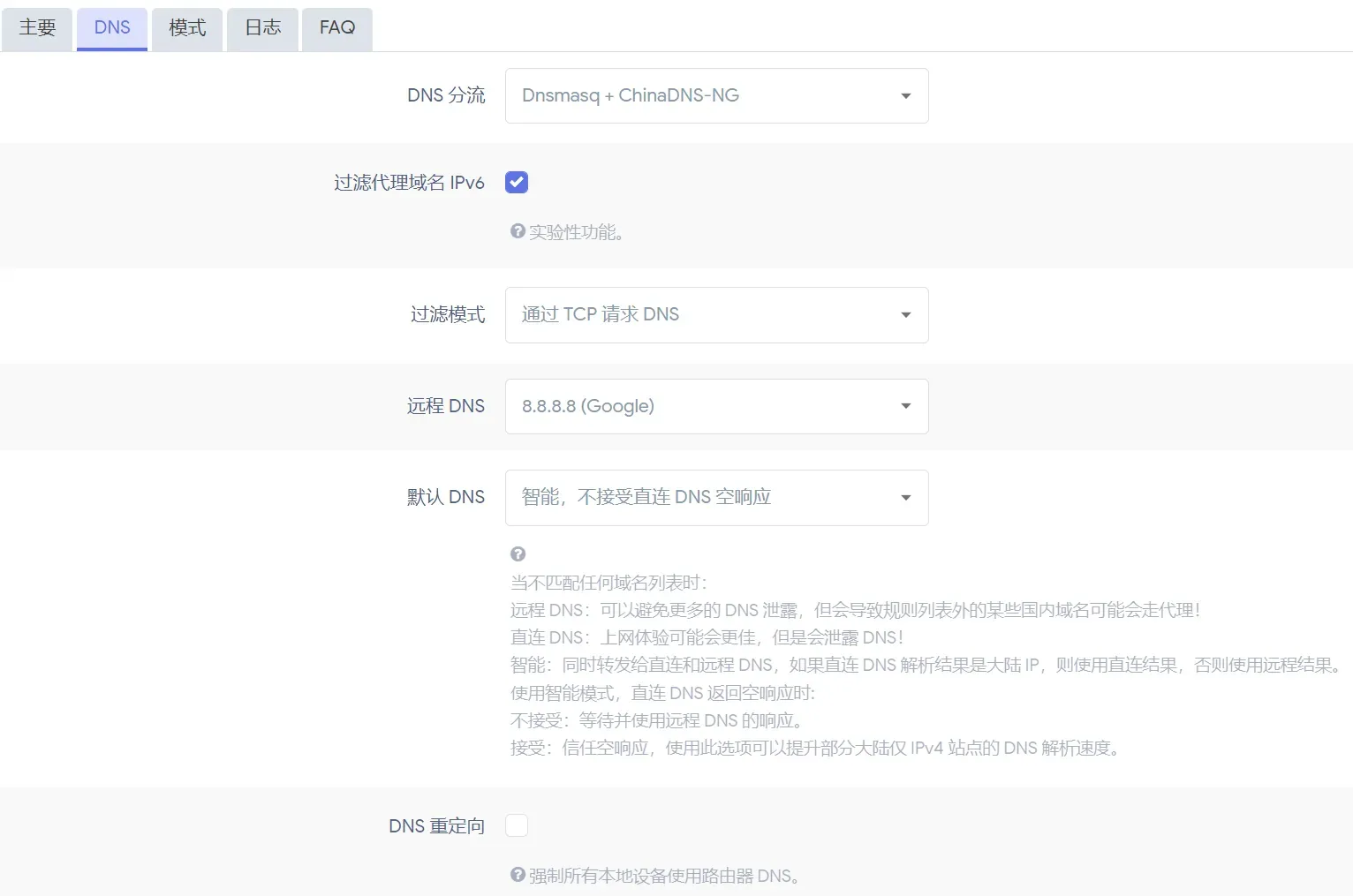Click the 强制所有本地设备使用路由器 DNS hint

coord(665,876)
